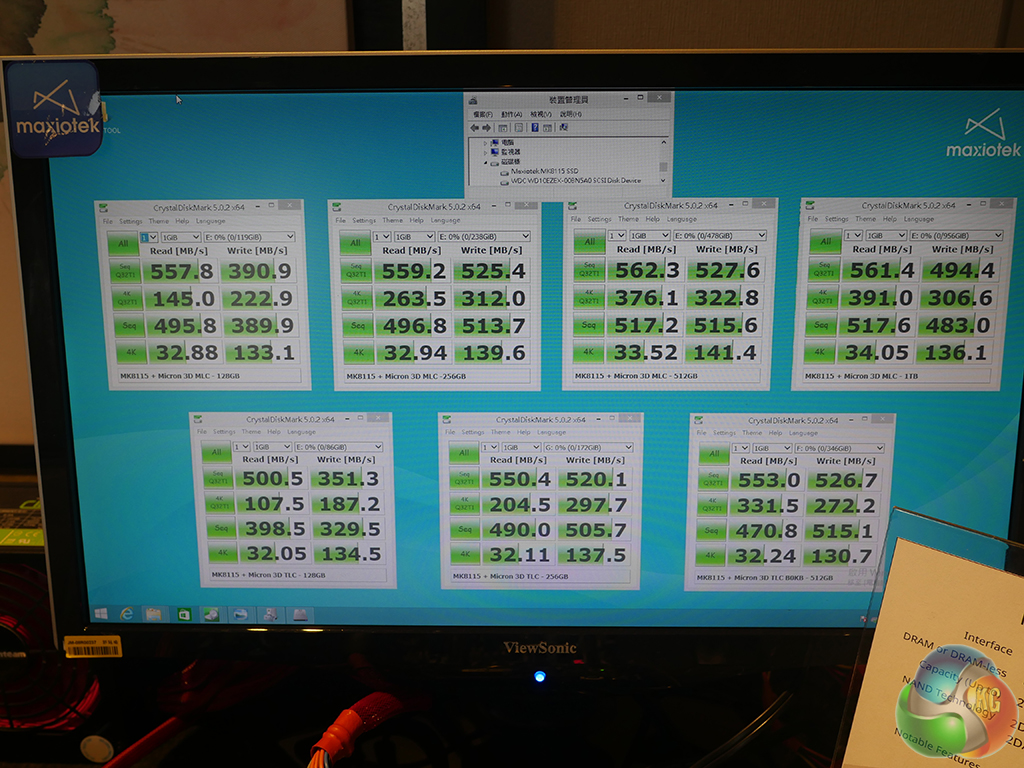Run 4K test in MLC 128GB window
Viewport: 1024px width, 768px height.
(x=131, y=353)
